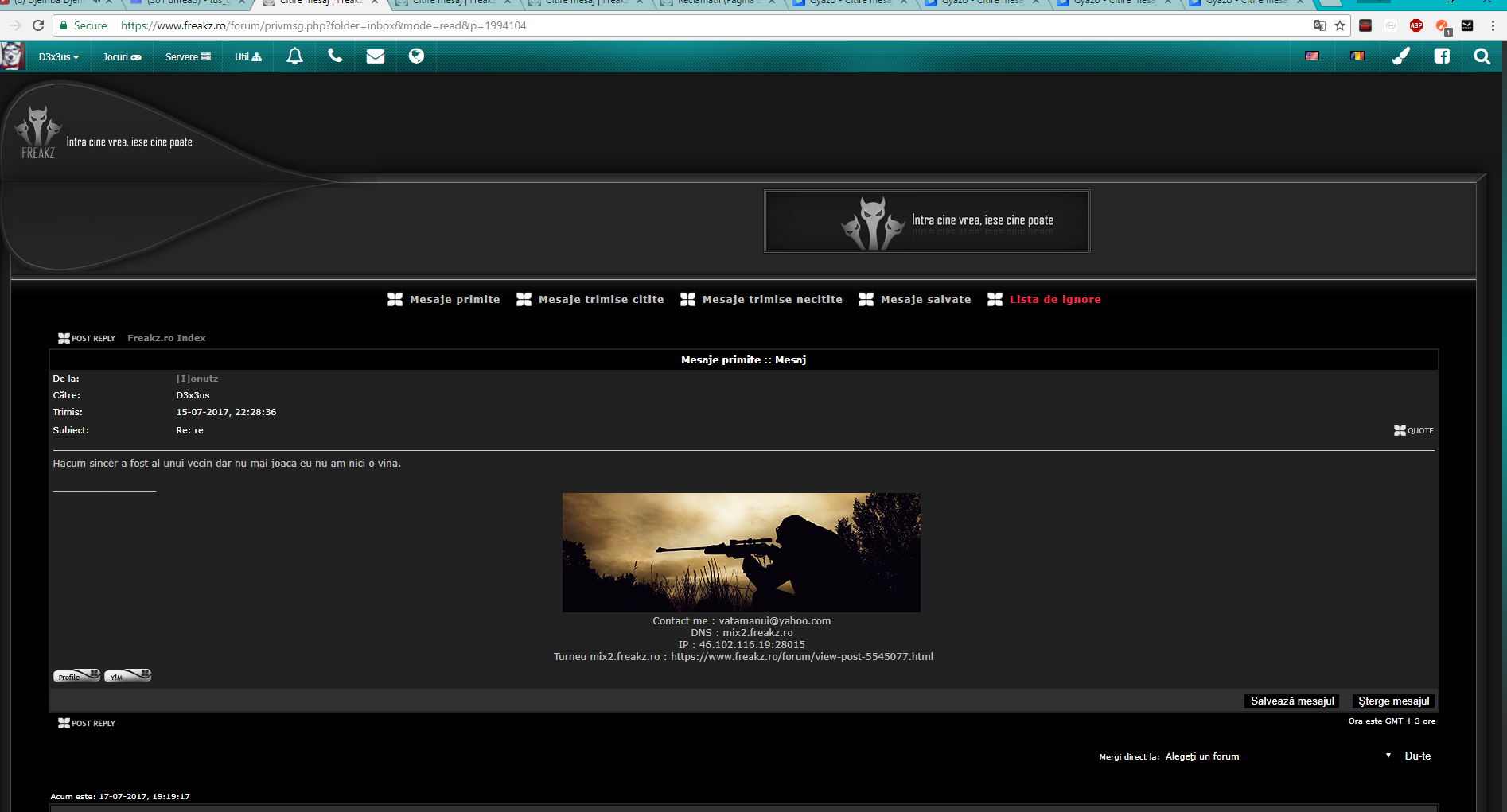Click the translate page icon
The width and height of the screenshot is (1507, 812).
[x=1320, y=25]
